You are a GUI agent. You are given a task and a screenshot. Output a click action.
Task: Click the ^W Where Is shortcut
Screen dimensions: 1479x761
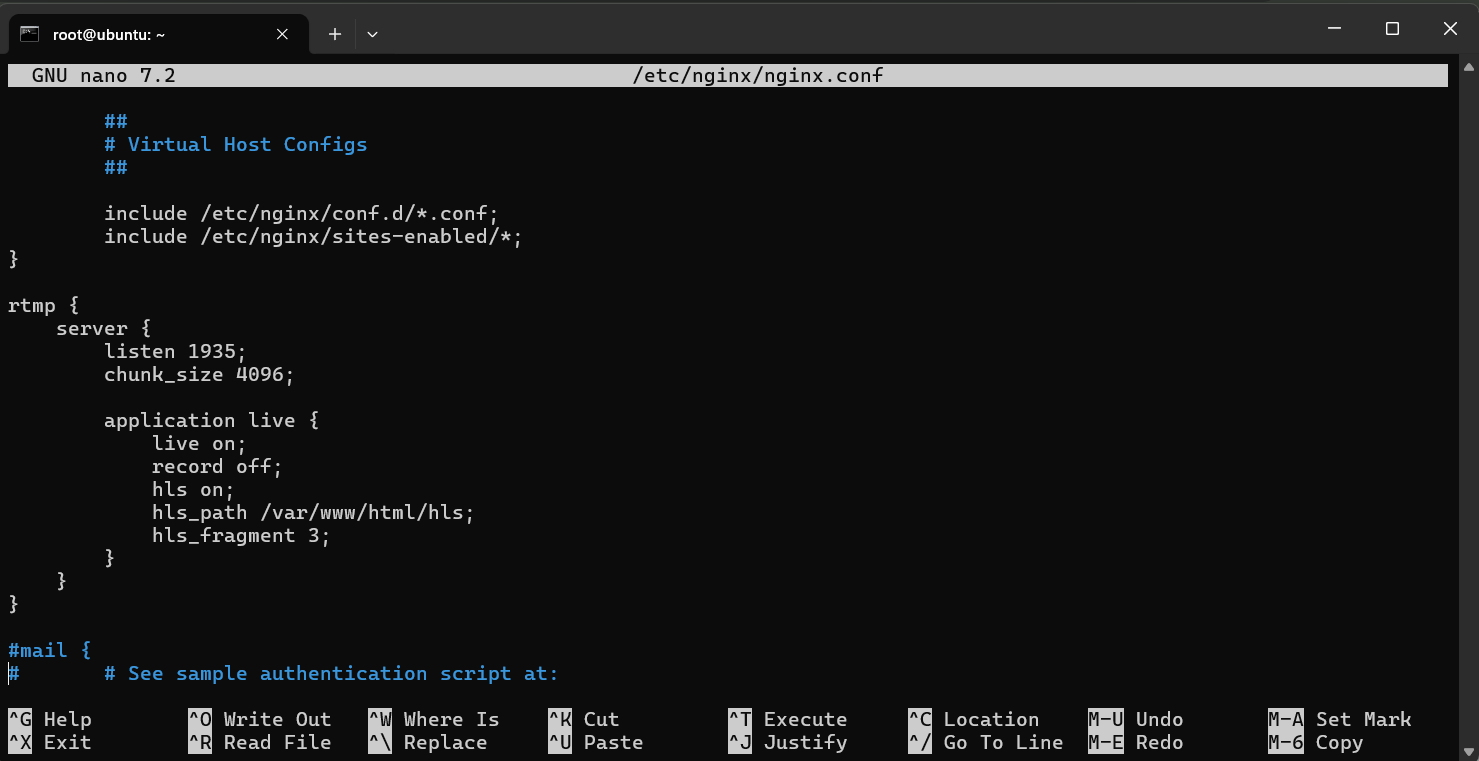[433, 719]
